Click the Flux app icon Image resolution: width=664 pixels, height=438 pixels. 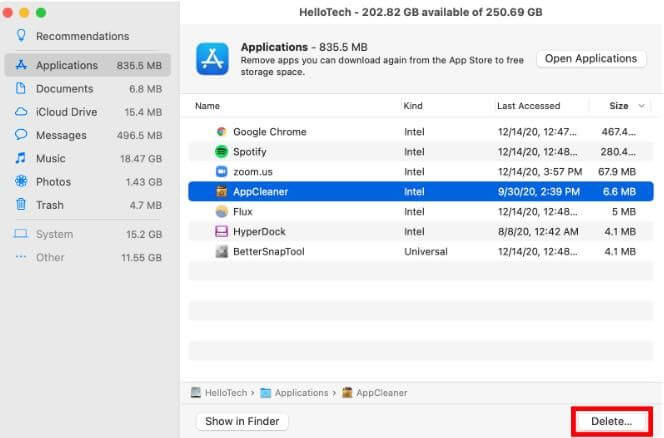[222, 212]
